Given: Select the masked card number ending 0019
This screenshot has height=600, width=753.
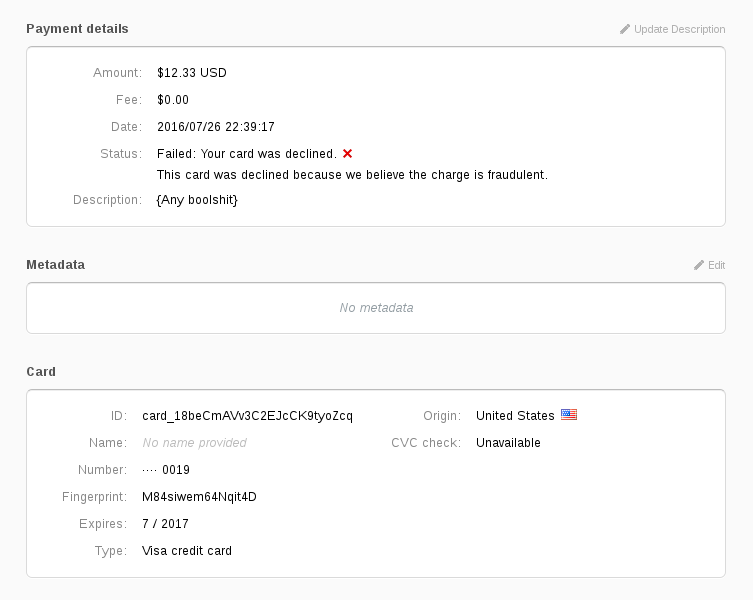Looking at the screenshot, I should point(166,470).
